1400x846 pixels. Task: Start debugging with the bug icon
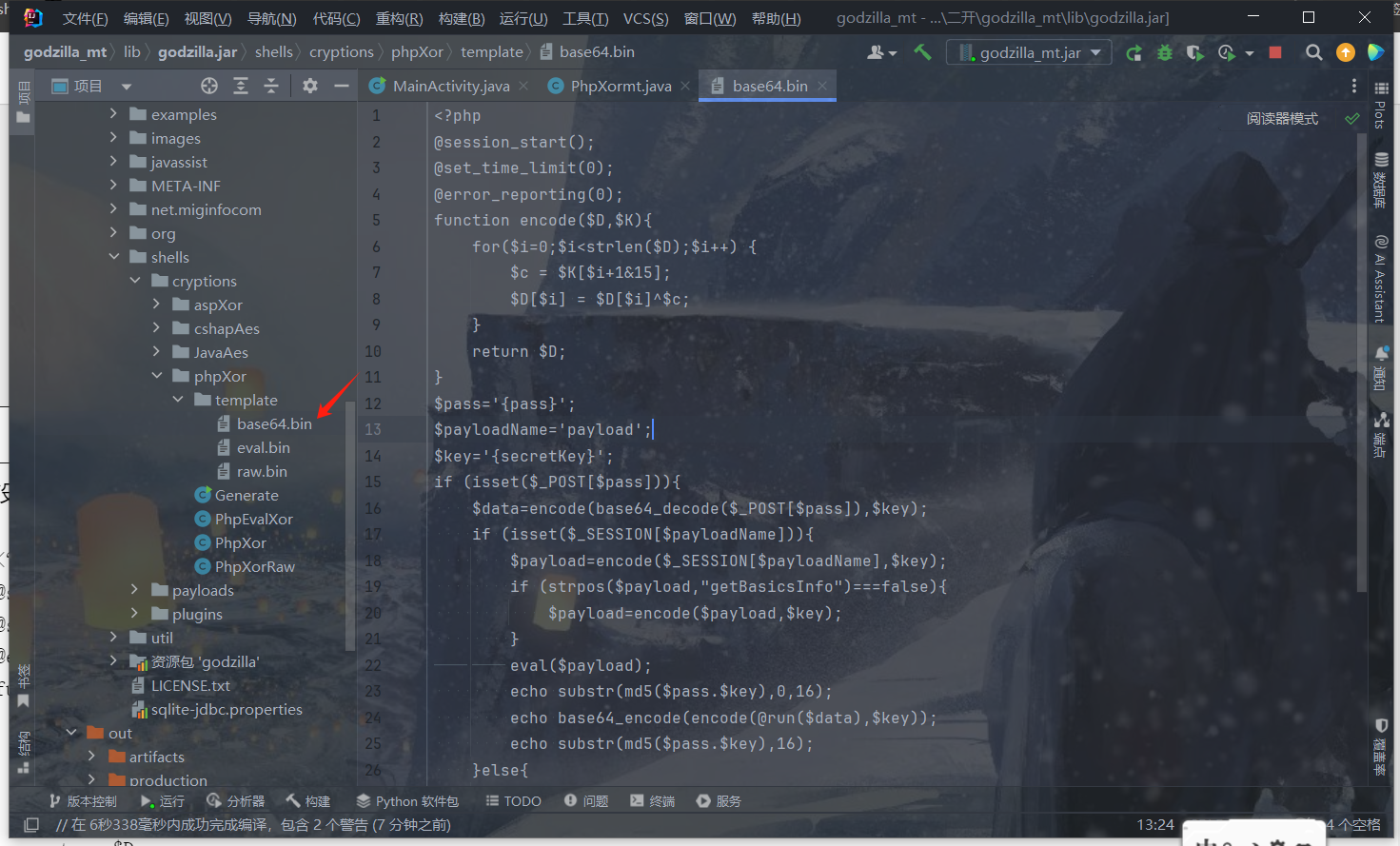point(1164,52)
